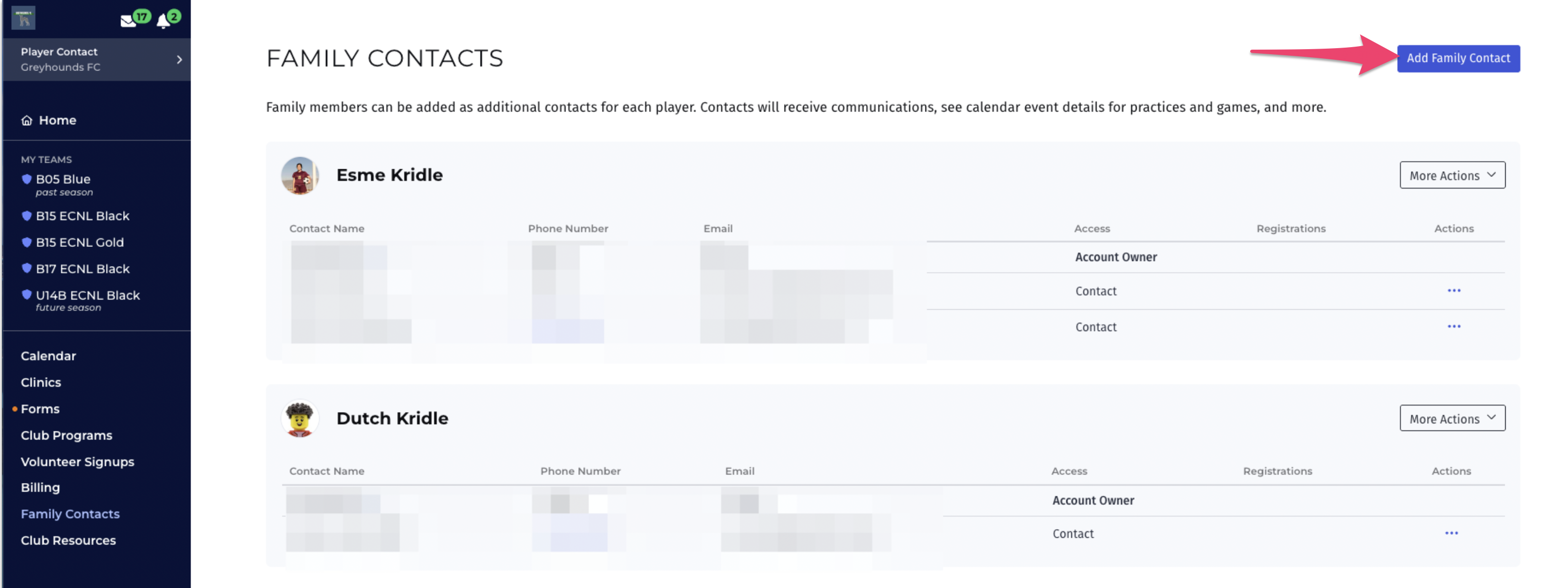Open three-dot actions for Esme's second Contact

tap(1453, 327)
